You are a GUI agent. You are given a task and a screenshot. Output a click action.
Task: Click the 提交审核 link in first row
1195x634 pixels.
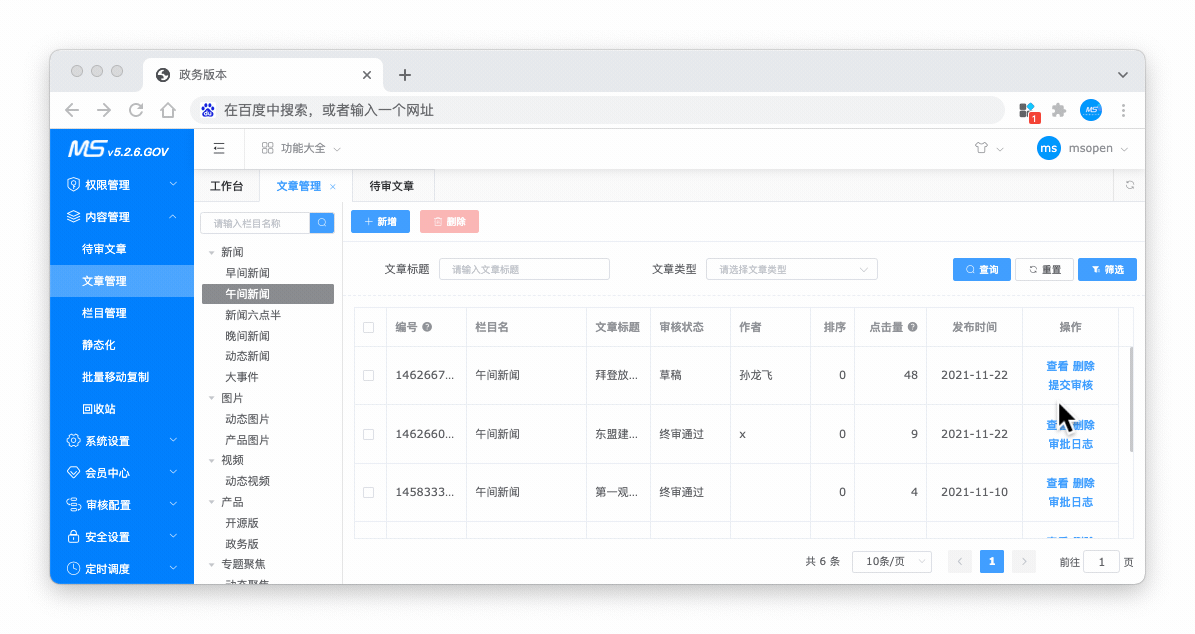(1070, 385)
